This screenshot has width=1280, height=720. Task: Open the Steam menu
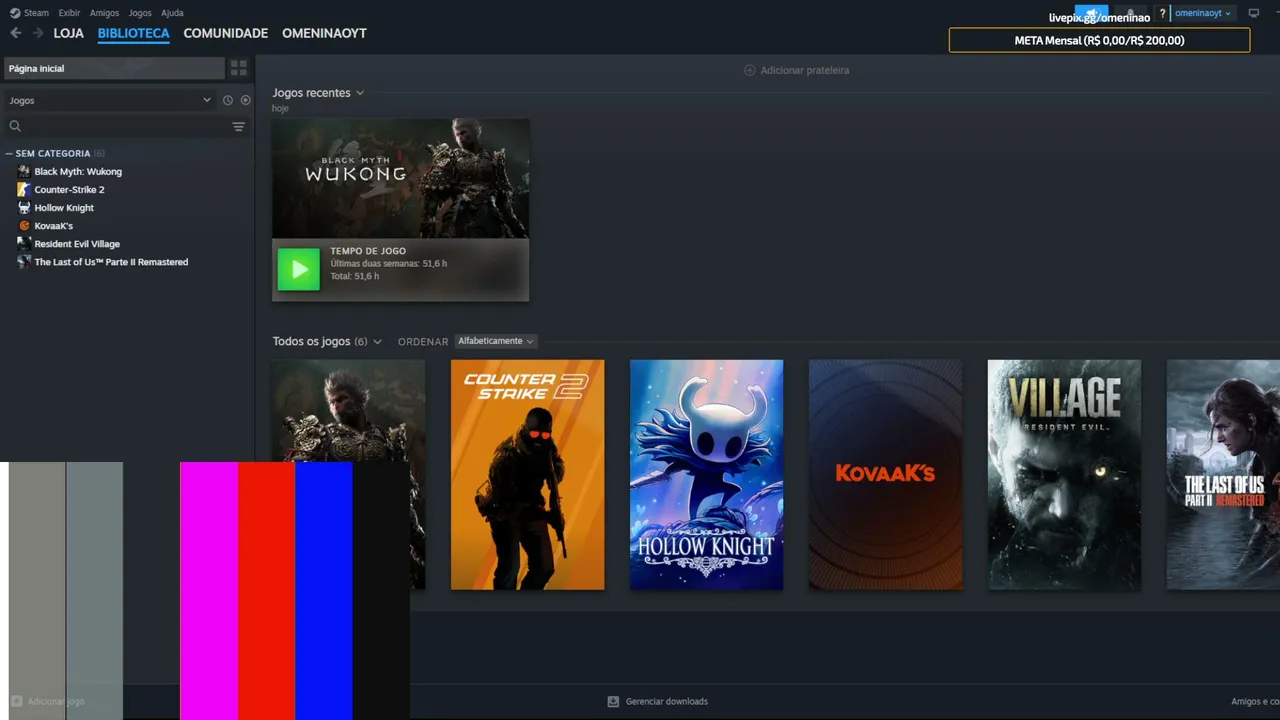(x=36, y=13)
